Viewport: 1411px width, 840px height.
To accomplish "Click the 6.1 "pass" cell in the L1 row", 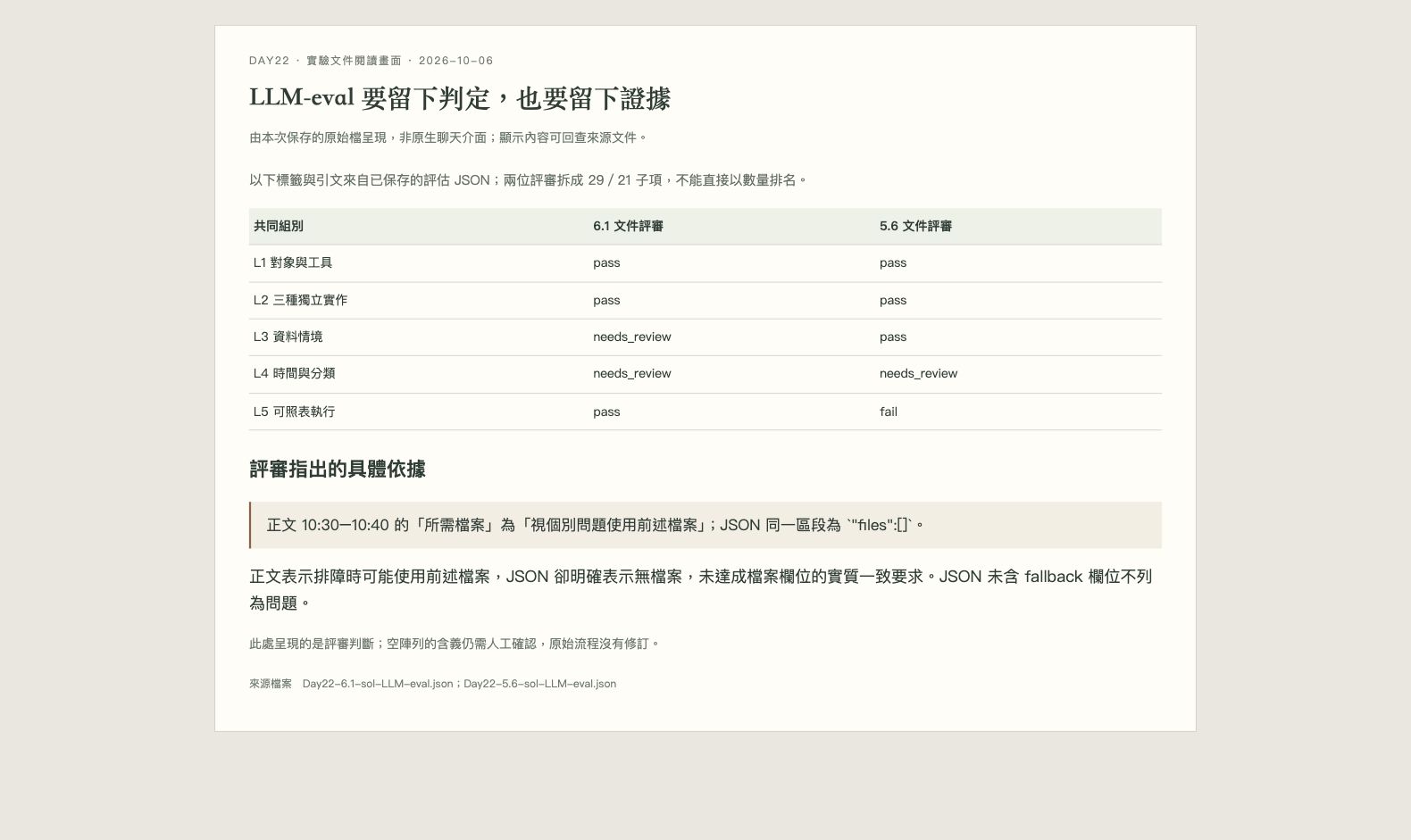I will 606,262.
